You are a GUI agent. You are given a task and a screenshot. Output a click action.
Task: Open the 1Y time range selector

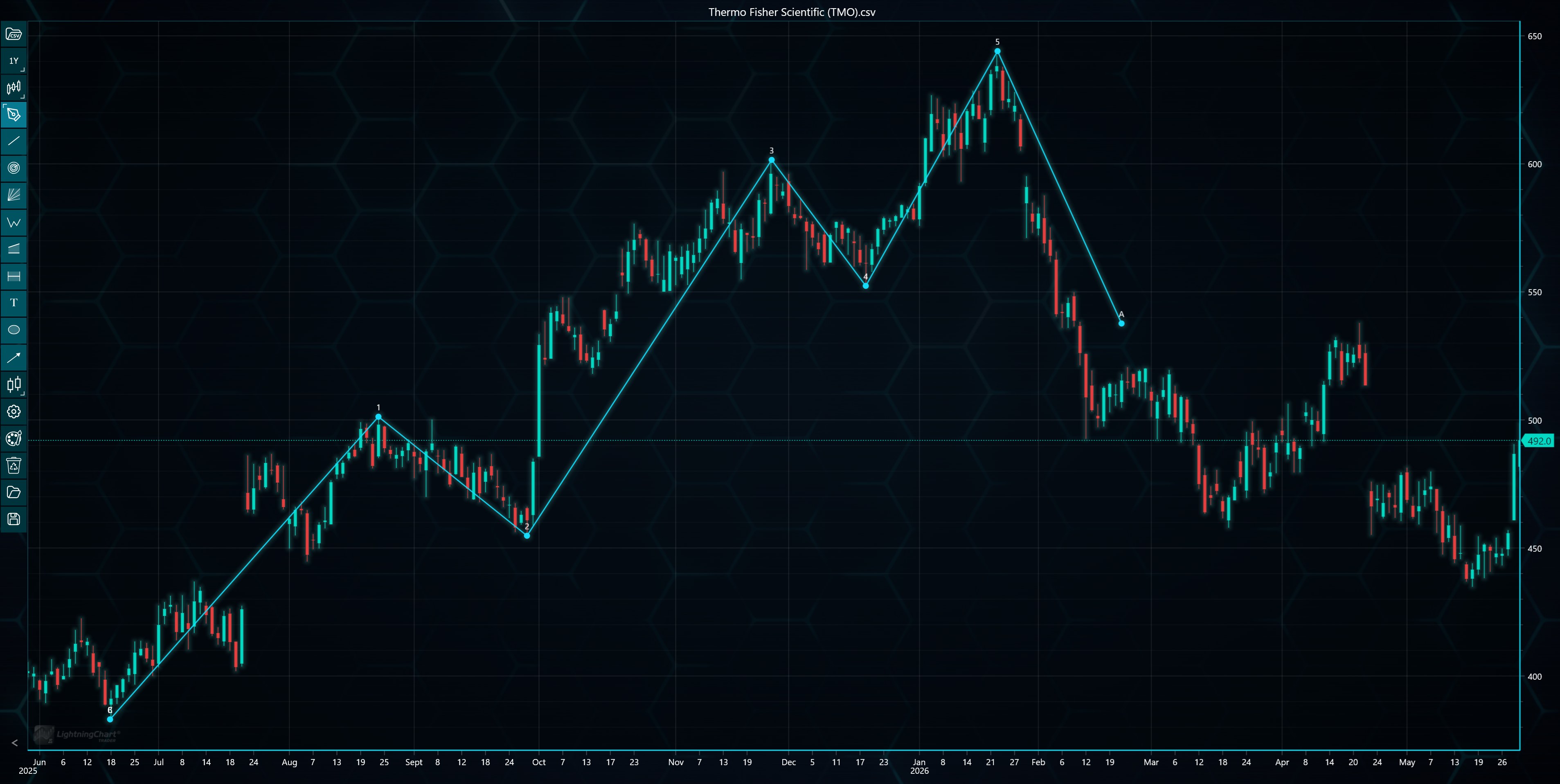[14, 61]
